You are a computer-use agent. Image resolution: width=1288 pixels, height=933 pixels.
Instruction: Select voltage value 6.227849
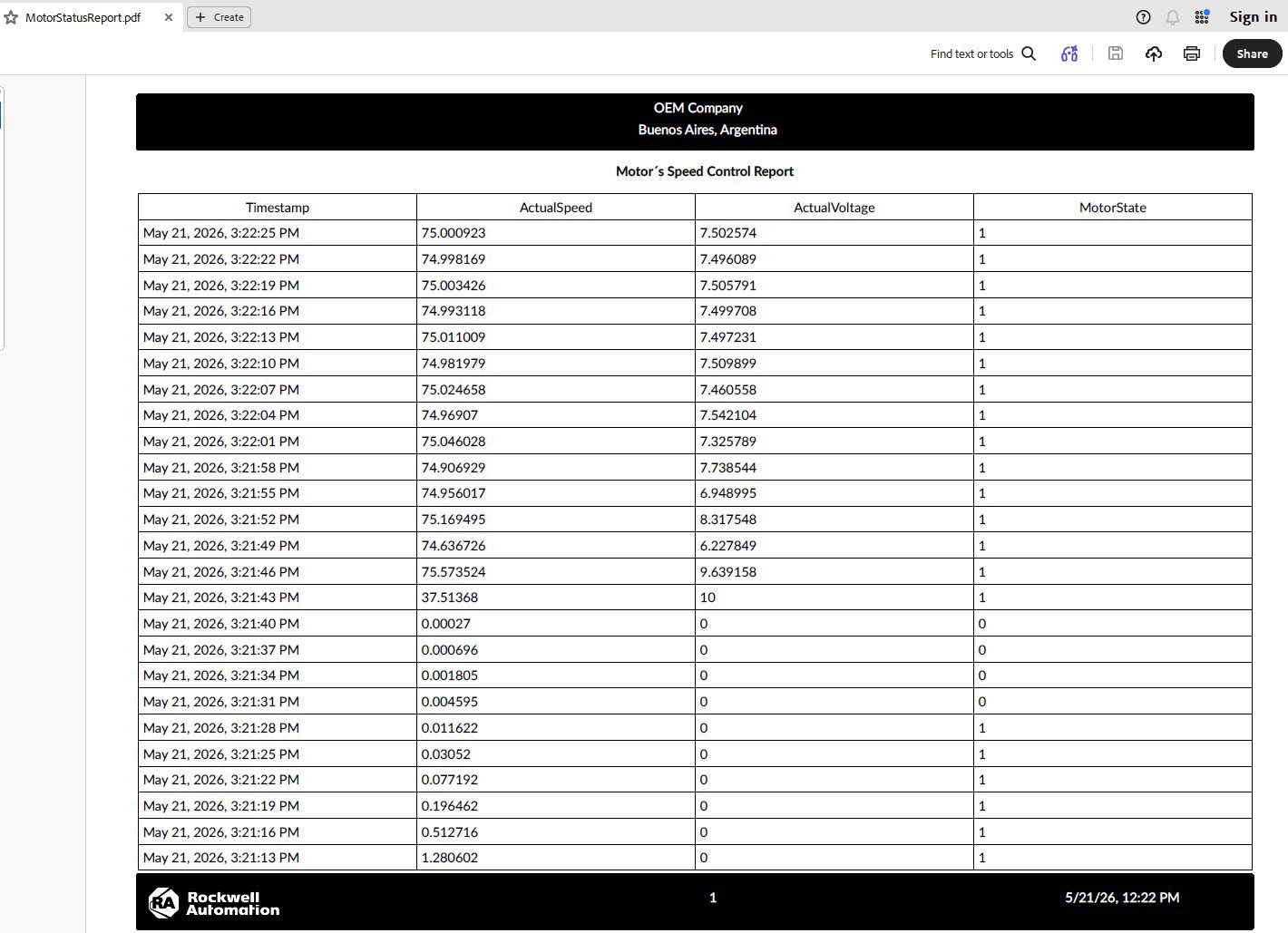click(728, 546)
